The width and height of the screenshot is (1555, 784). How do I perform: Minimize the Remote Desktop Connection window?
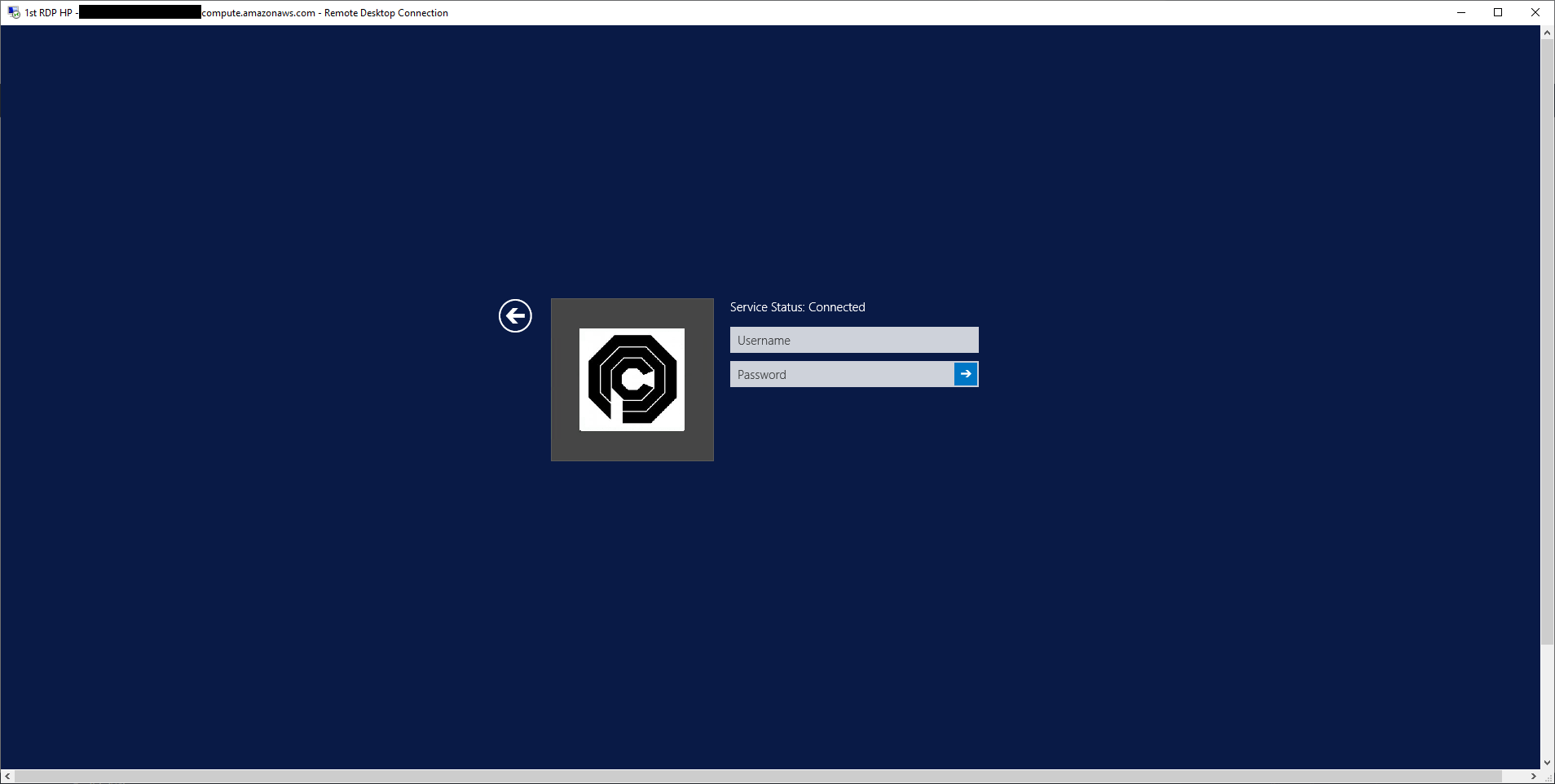(1461, 12)
